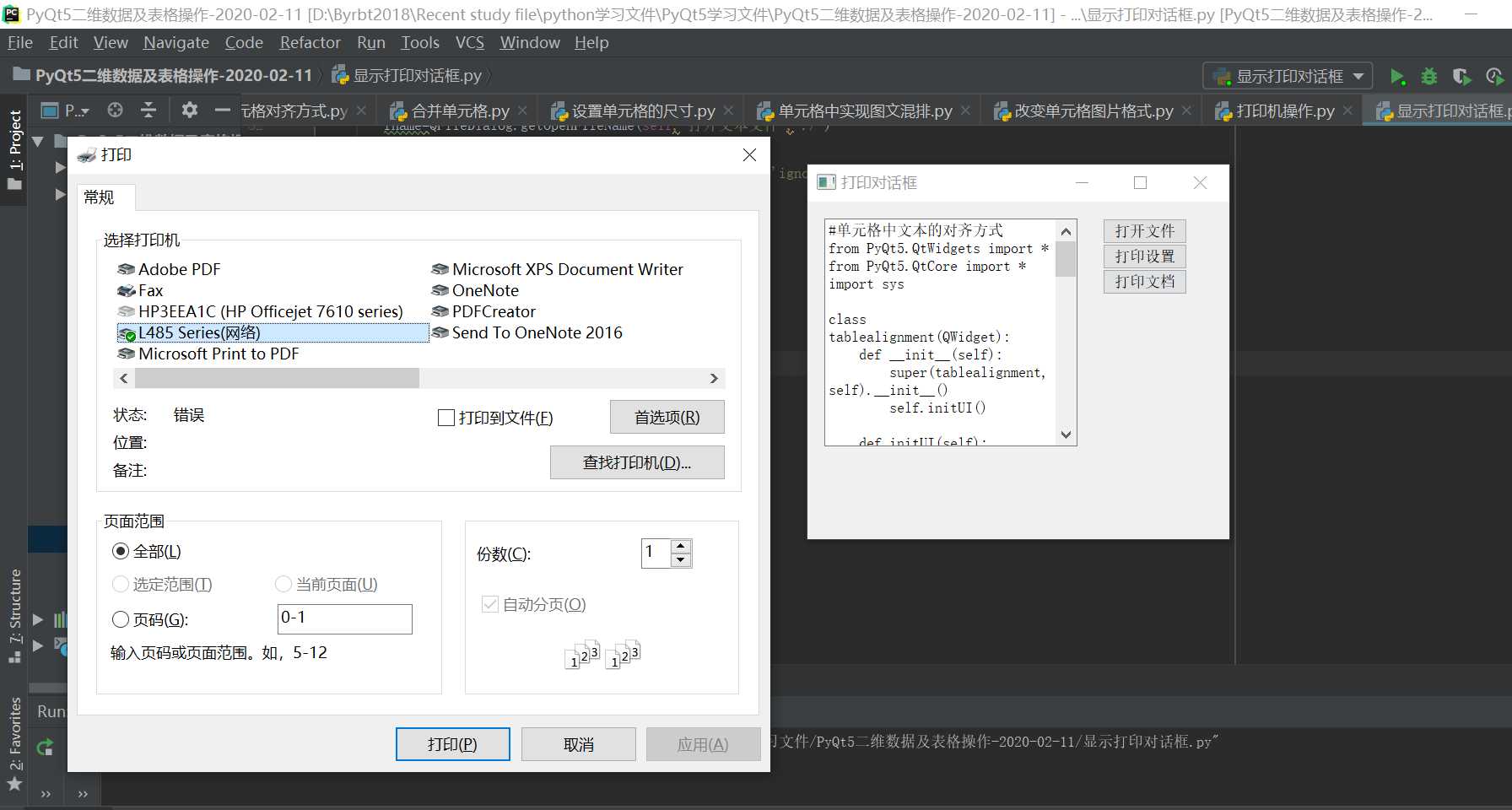Run with Coverage icon in toolbar

(1462, 77)
